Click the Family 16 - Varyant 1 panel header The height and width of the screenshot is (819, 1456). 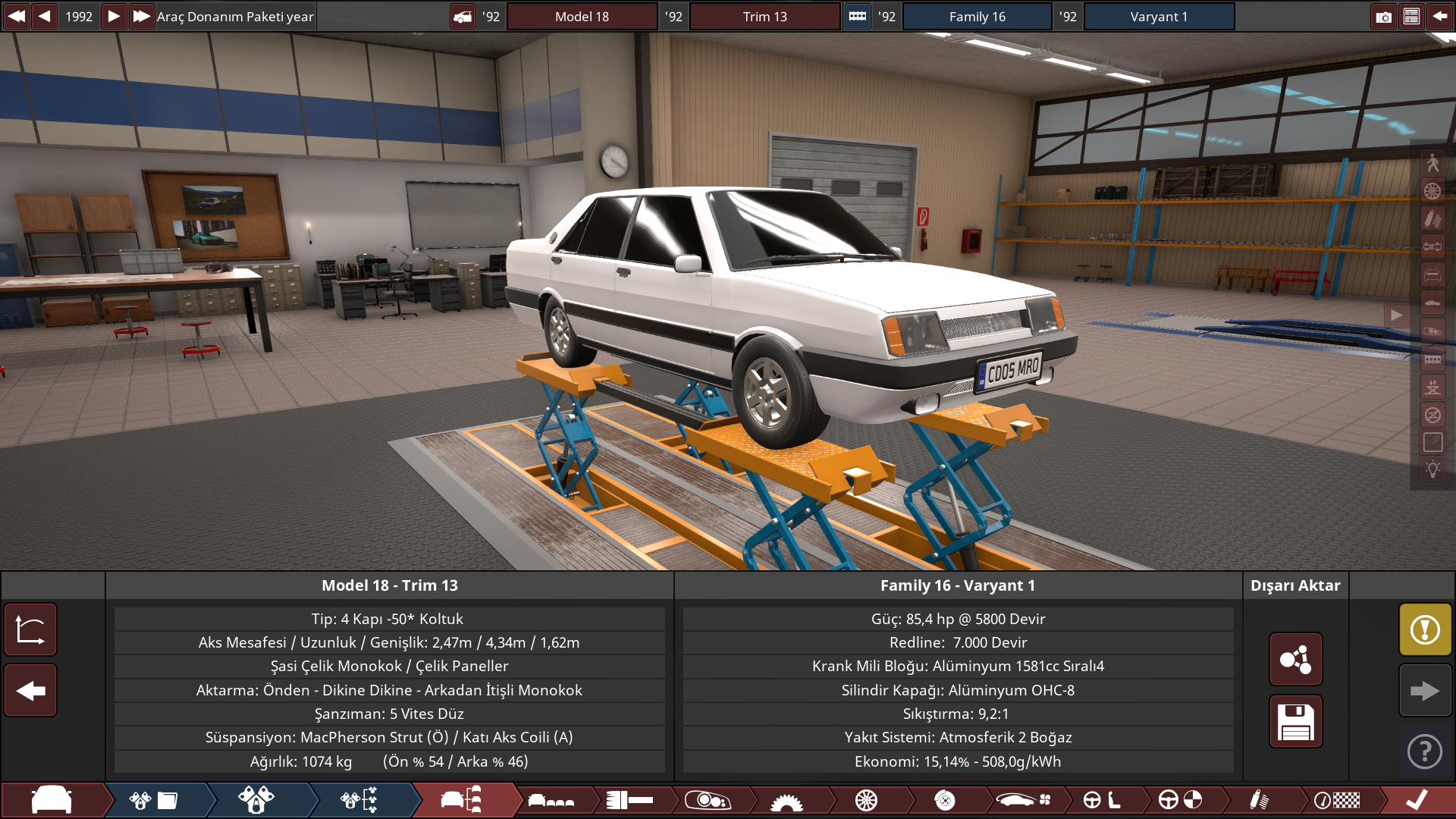[958, 585]
